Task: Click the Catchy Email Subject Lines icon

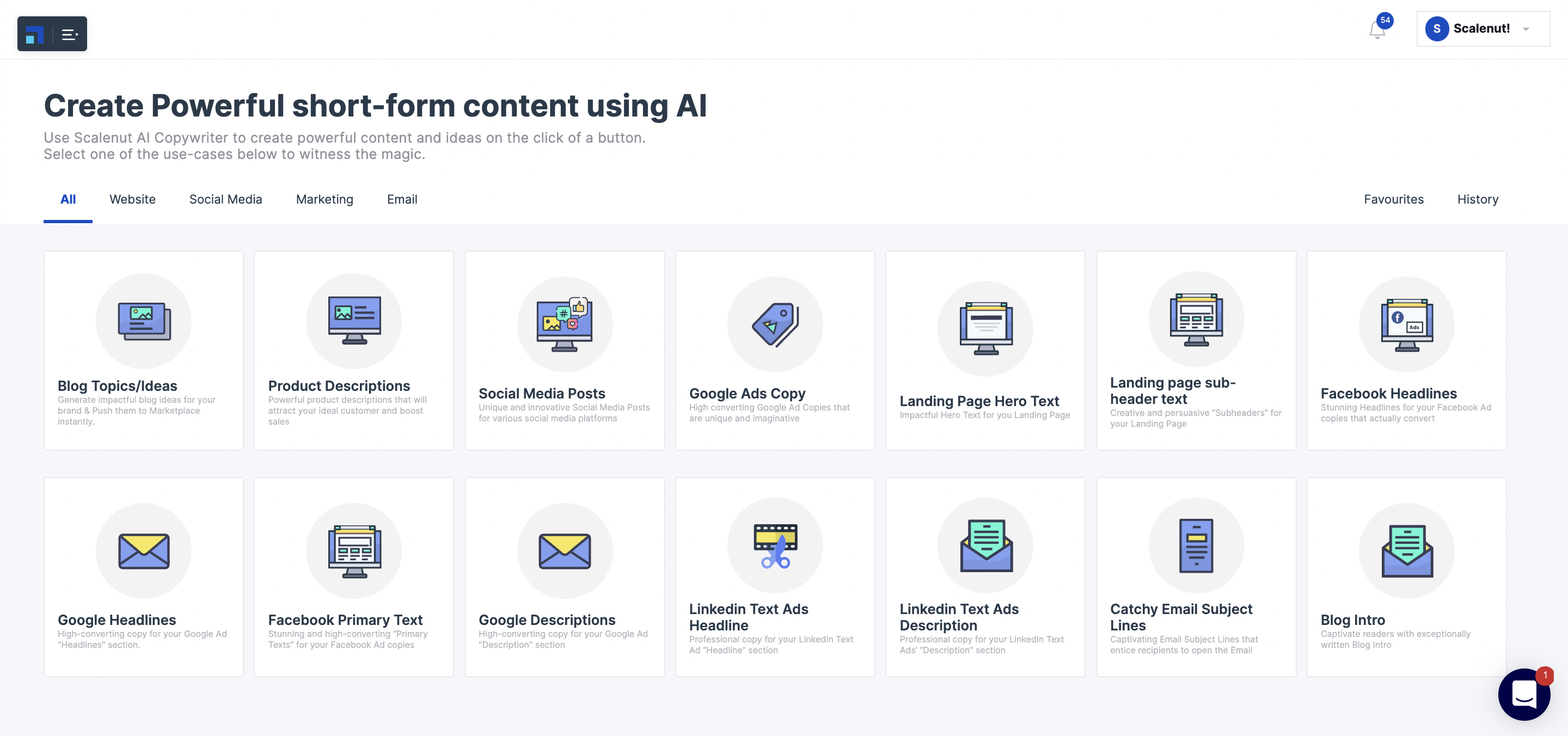Action: (1196, 546)
